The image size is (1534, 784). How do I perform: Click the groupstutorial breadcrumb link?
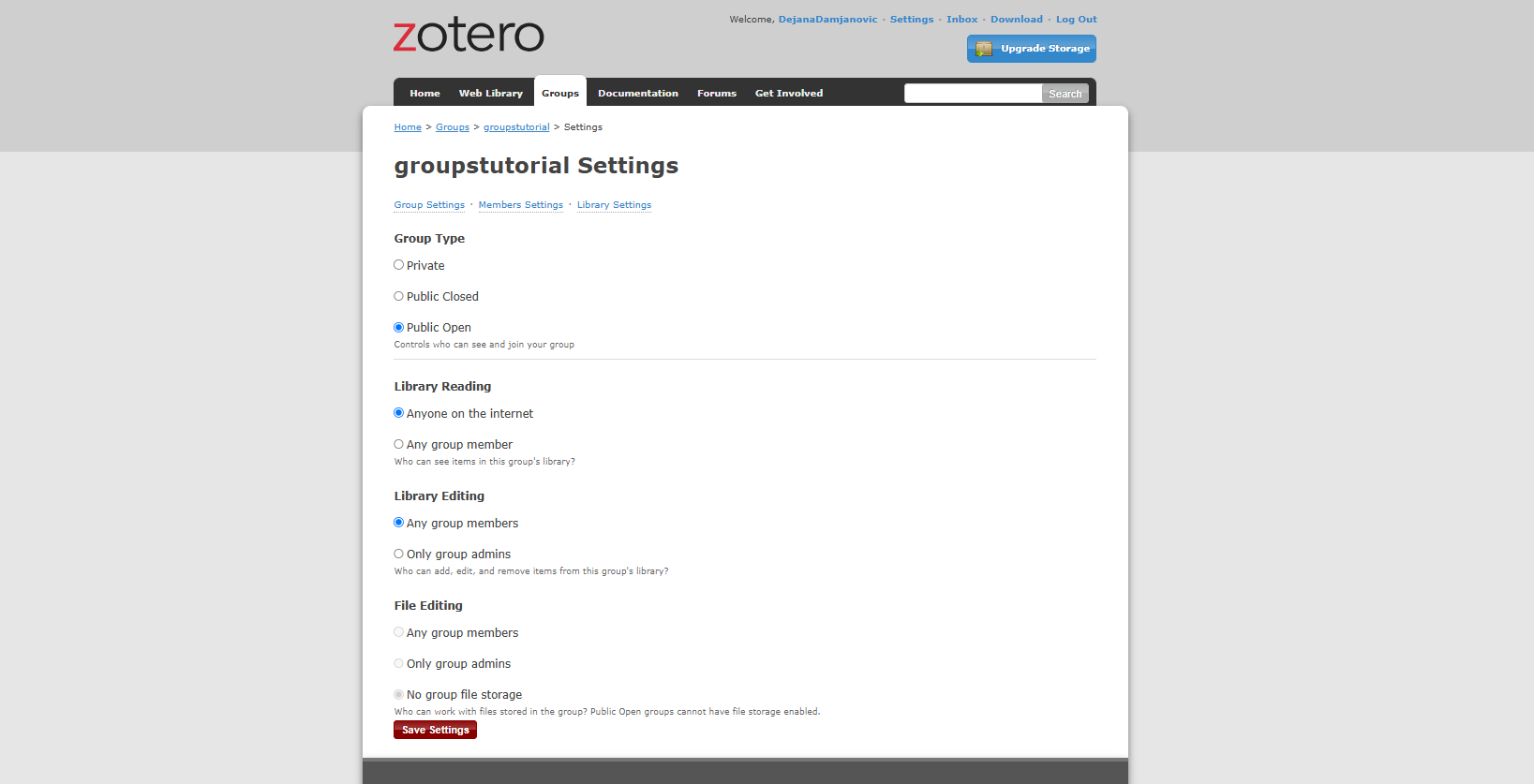coord(516,127)
